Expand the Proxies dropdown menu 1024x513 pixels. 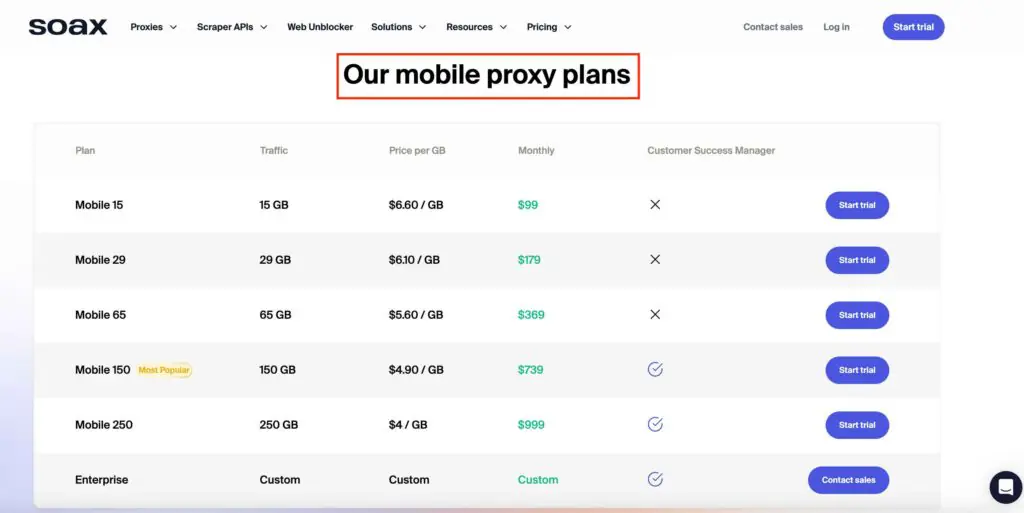(x=153, y=27)
